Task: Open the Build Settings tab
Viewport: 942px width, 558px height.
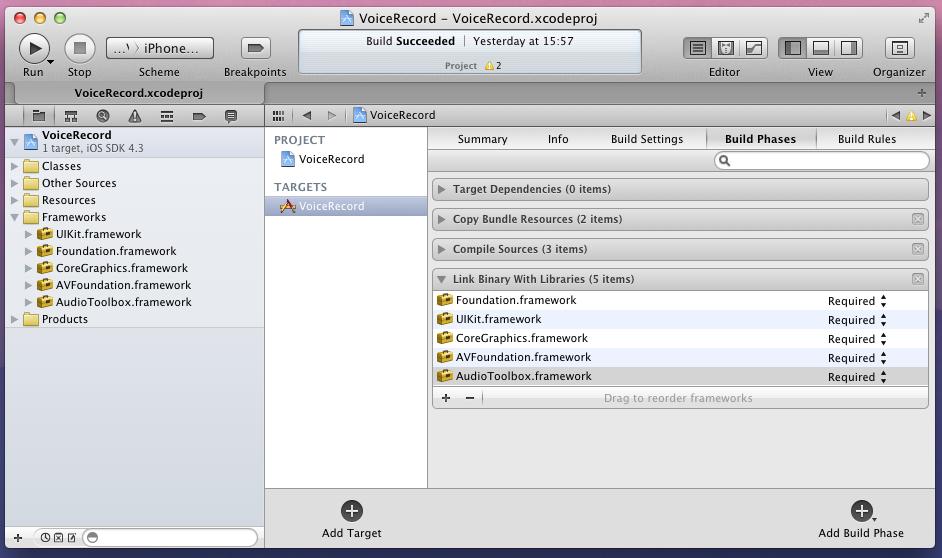Action: coord(647,139)
